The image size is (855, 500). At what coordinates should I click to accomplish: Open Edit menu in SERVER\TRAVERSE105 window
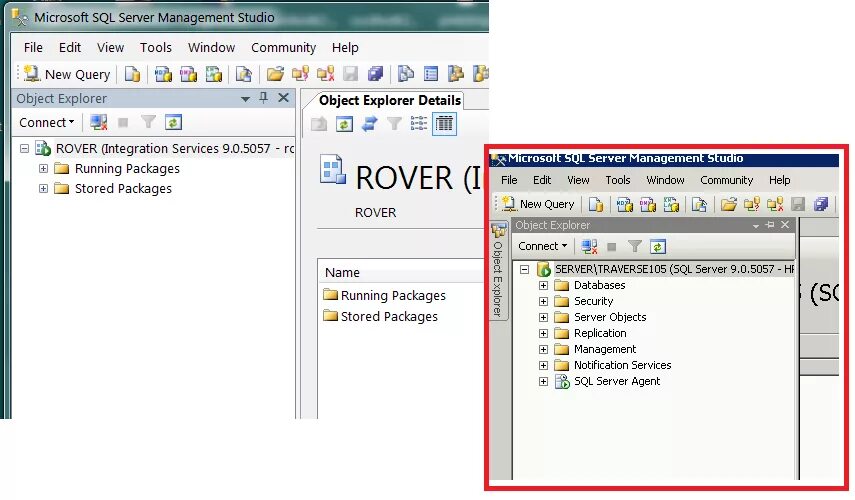pos(542,180)
